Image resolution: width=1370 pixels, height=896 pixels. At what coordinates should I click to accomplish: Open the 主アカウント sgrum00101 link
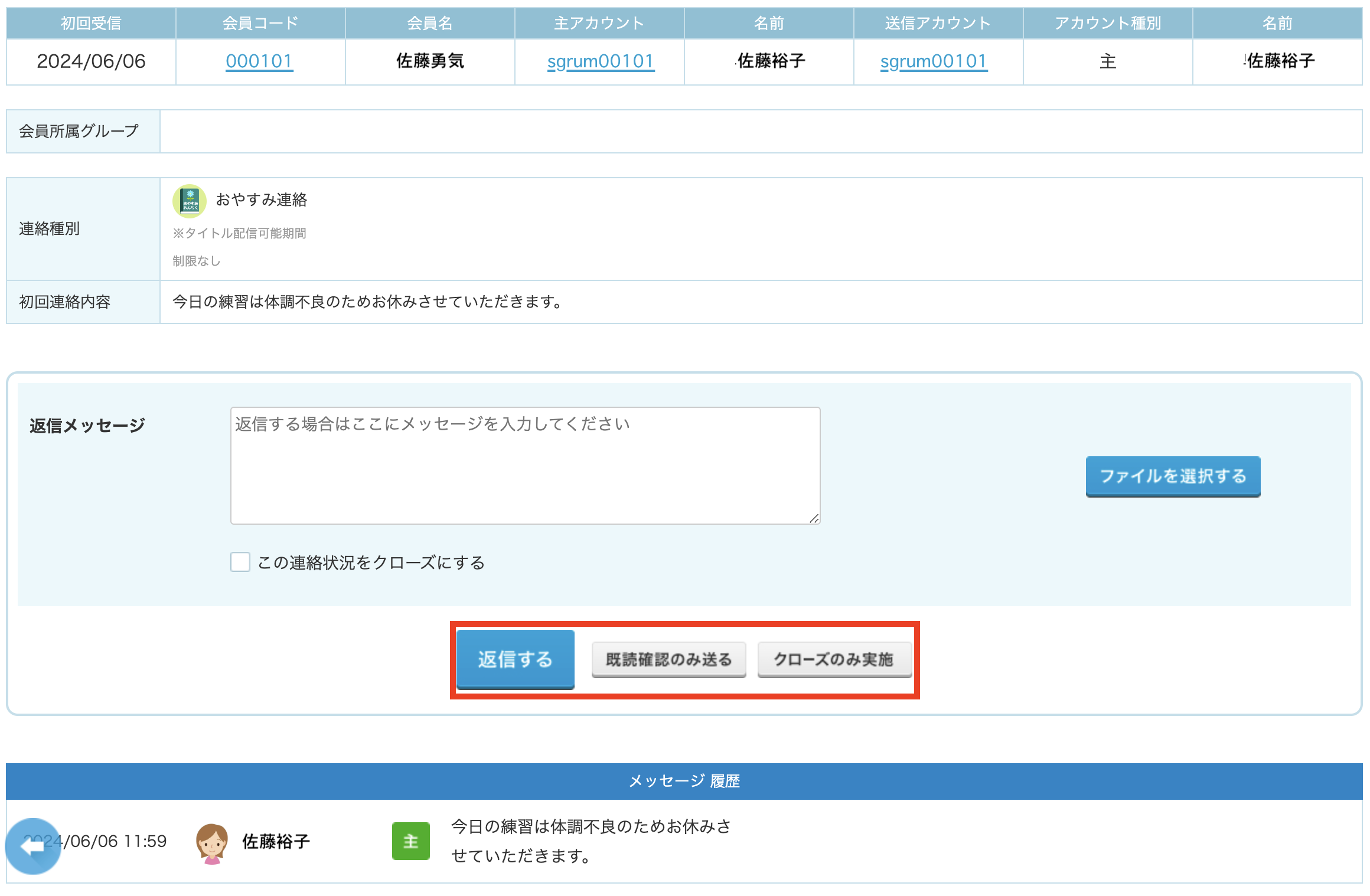pos(600,61)
